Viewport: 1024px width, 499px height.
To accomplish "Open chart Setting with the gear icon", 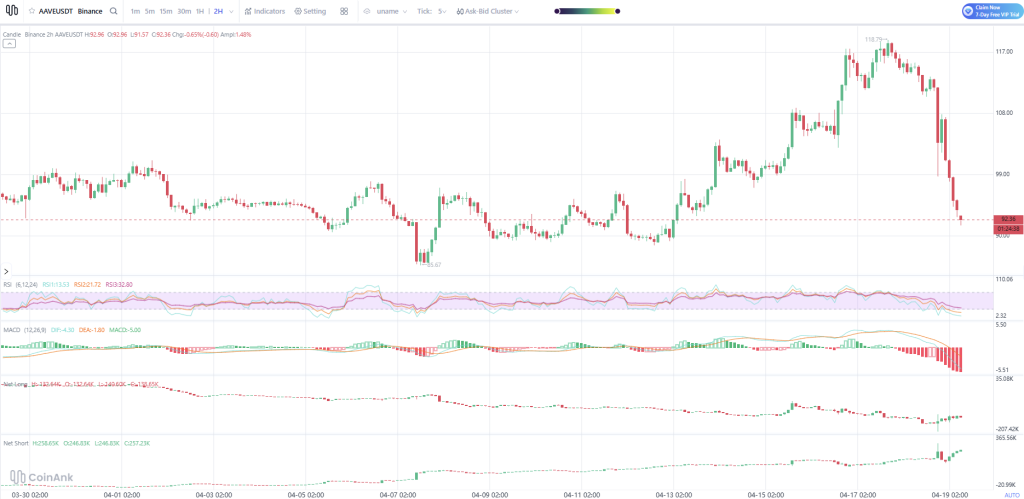I will (310, 11).
